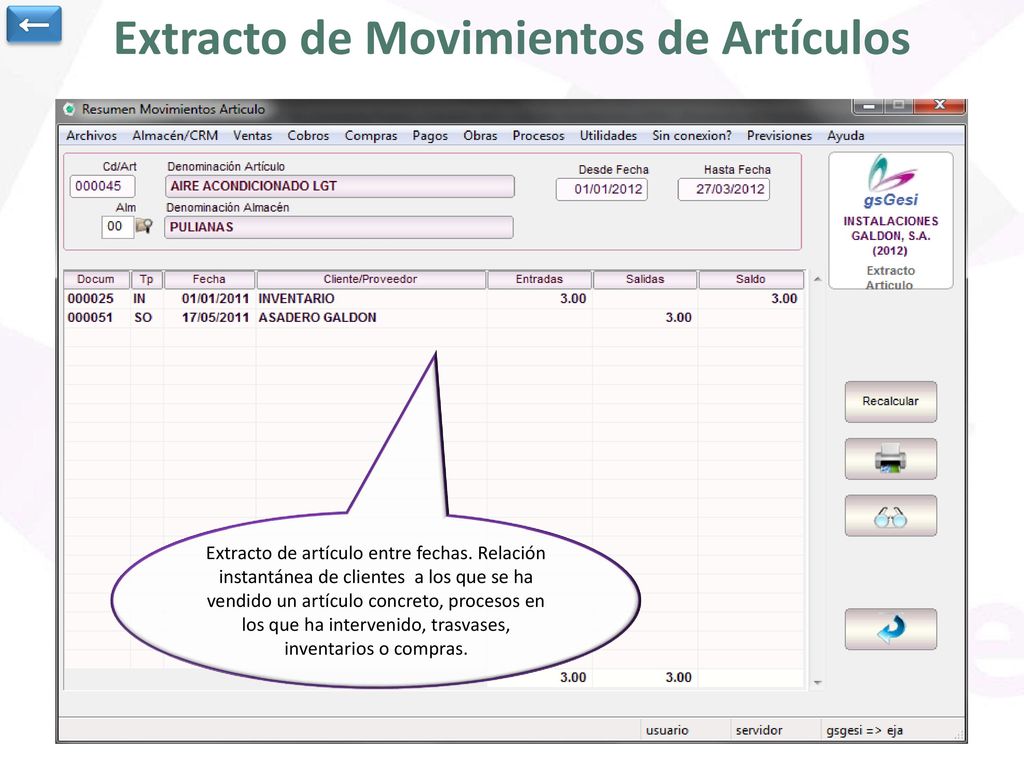Click the Docum column header

(96, 280)
